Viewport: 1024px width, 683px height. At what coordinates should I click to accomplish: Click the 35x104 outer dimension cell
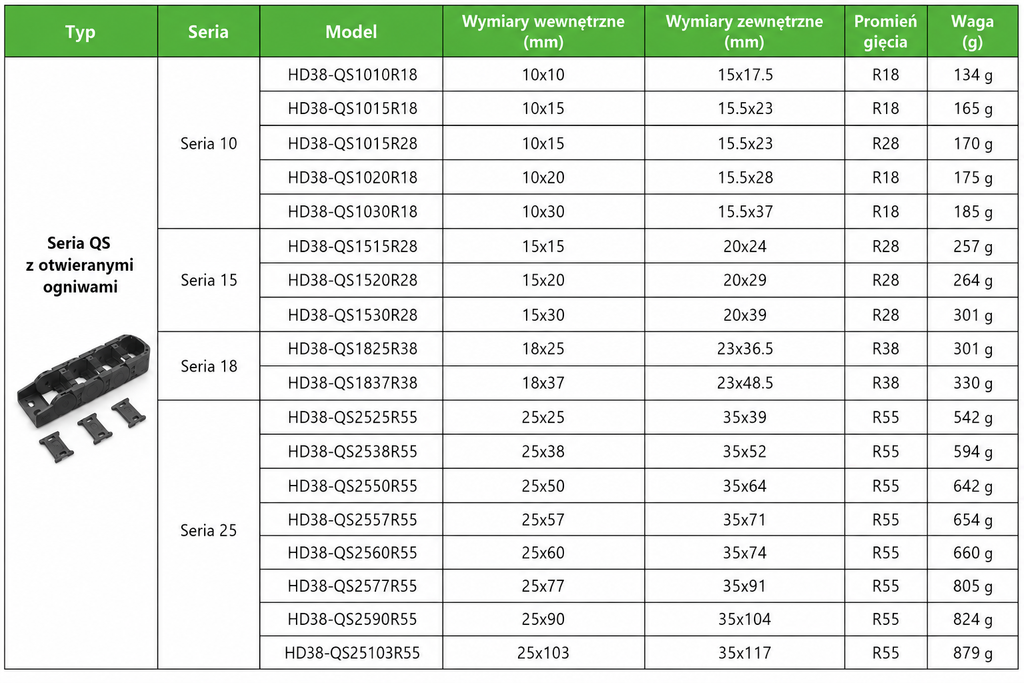tap(744, 619)
